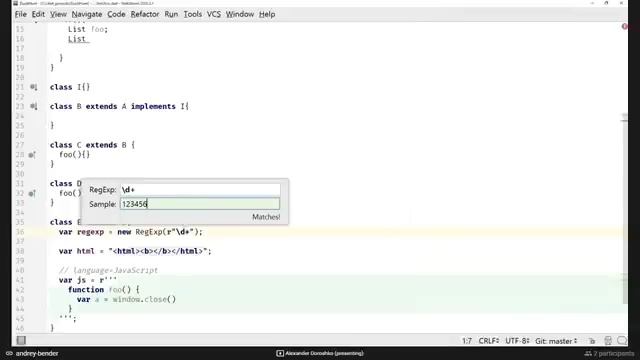Open the Help menu
Screen dimensions: 640x360
[x=267, y=14]
